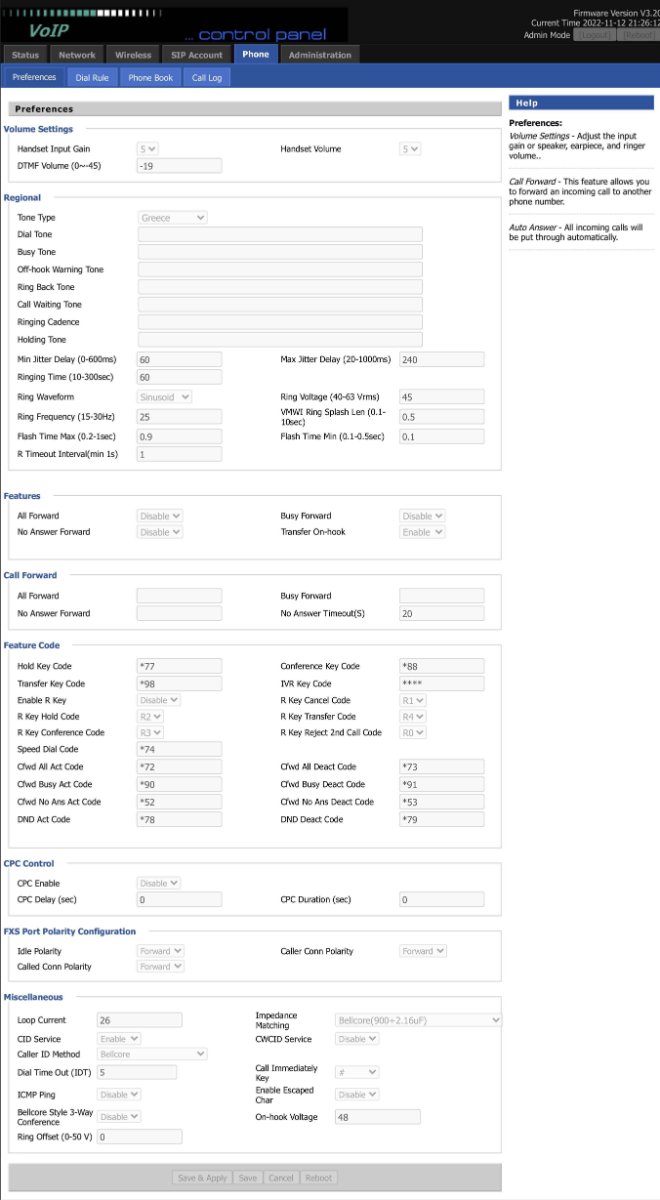This screenshot has height=1200, width=660.
Task: Click the On-hook Voltage input field
Action: click(x=377, y=1117)
